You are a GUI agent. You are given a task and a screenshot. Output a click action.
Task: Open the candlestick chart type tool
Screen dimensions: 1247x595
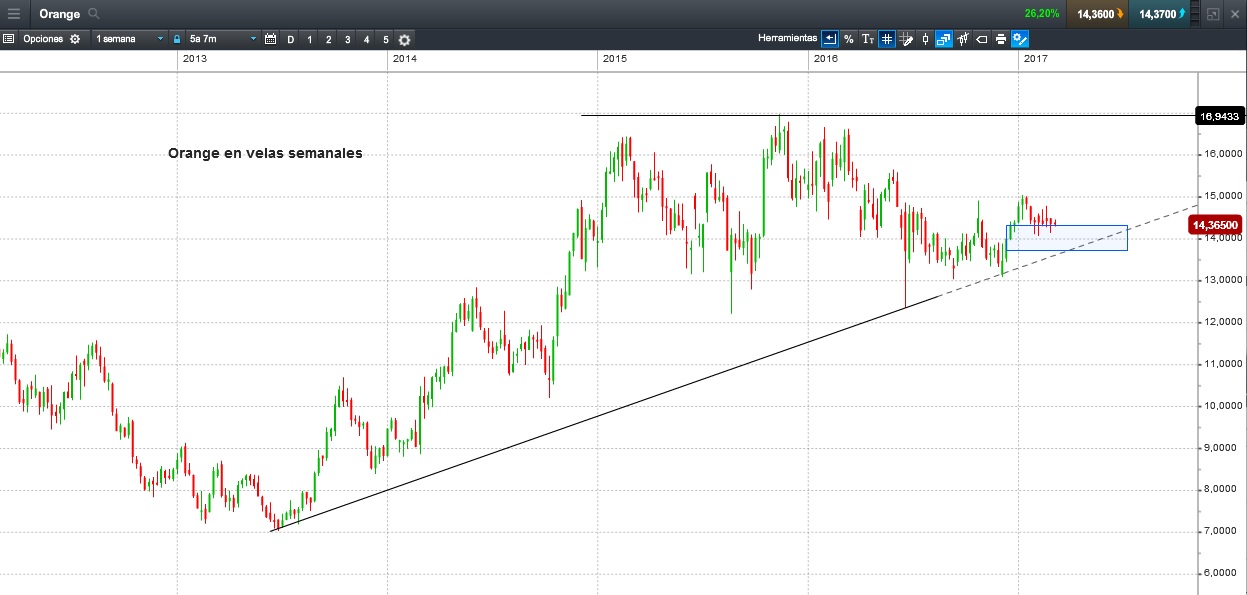coord(925,39)
